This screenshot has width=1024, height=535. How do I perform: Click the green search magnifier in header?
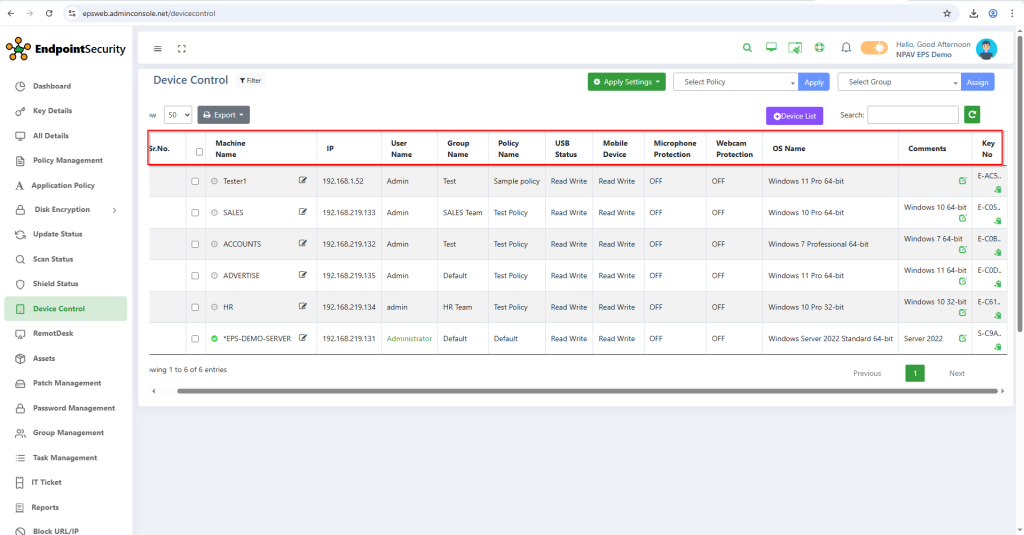(747, 48)
